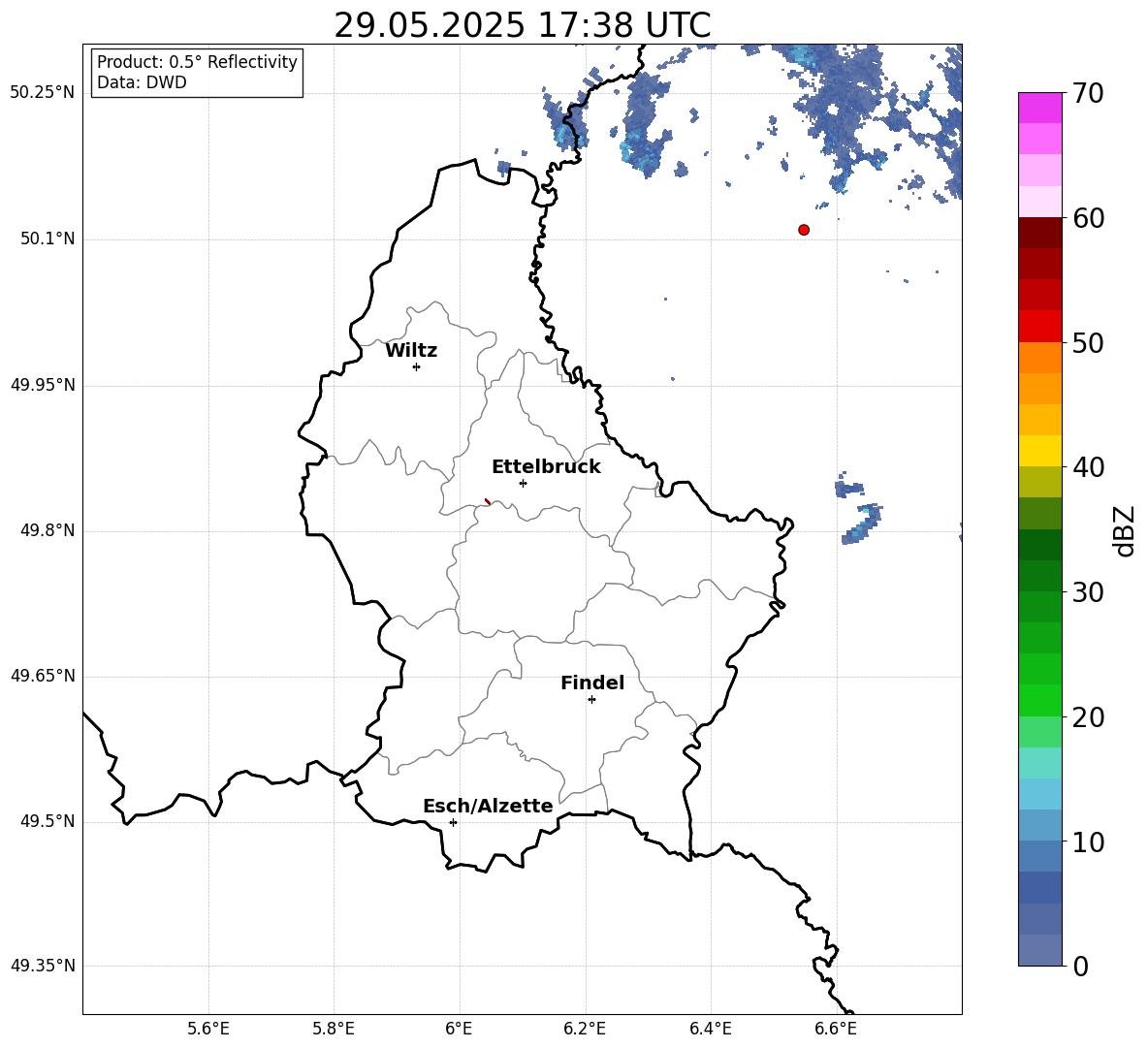The height and width of the screenshot is (1048, 1148).
Task: Click the orange swatch just below 50 dBZ
Action: [1040, 358]
